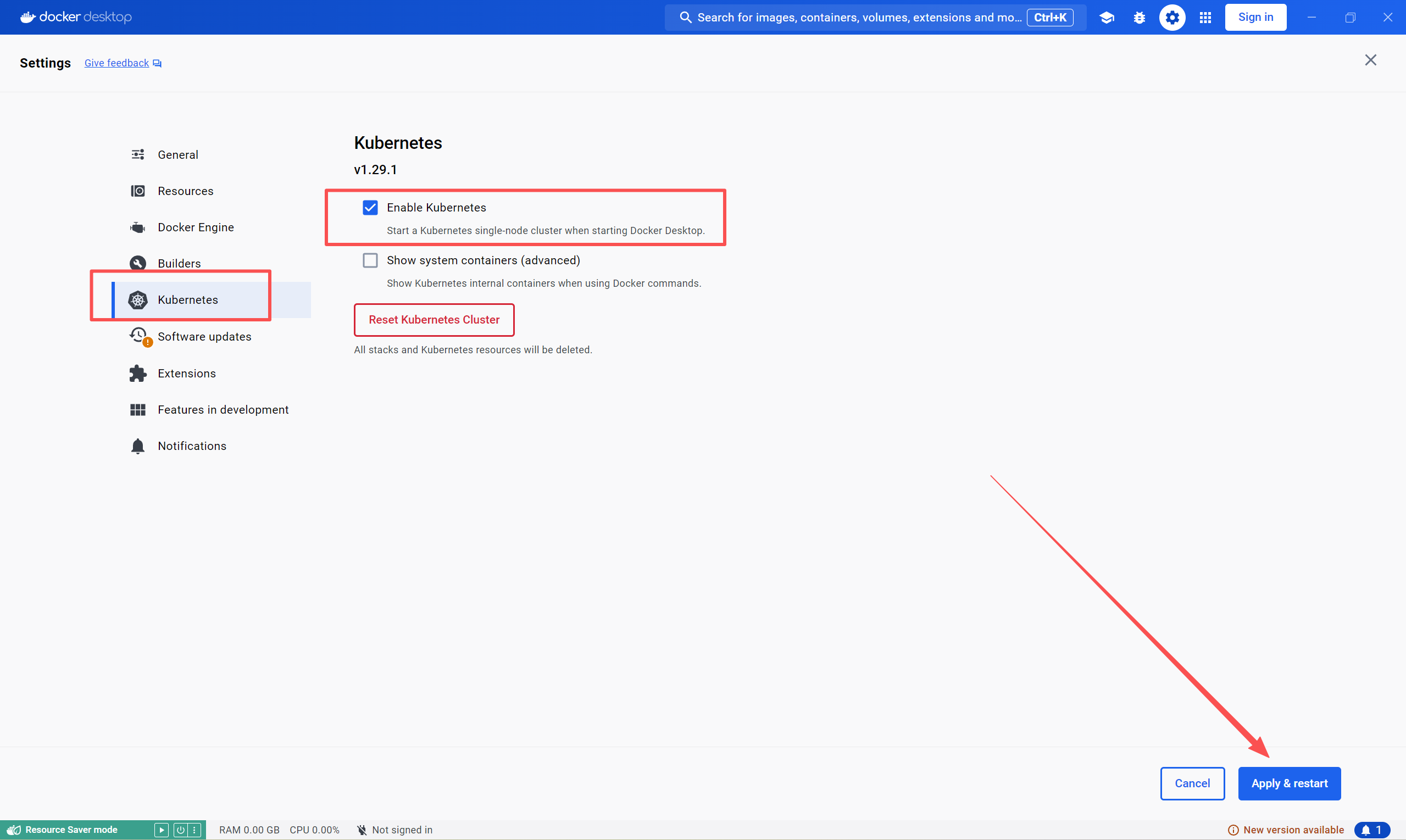The height and width of the screenshot is (840, 1406).
Task: Click the Apply & restart button
Action: pos(1289,783)
